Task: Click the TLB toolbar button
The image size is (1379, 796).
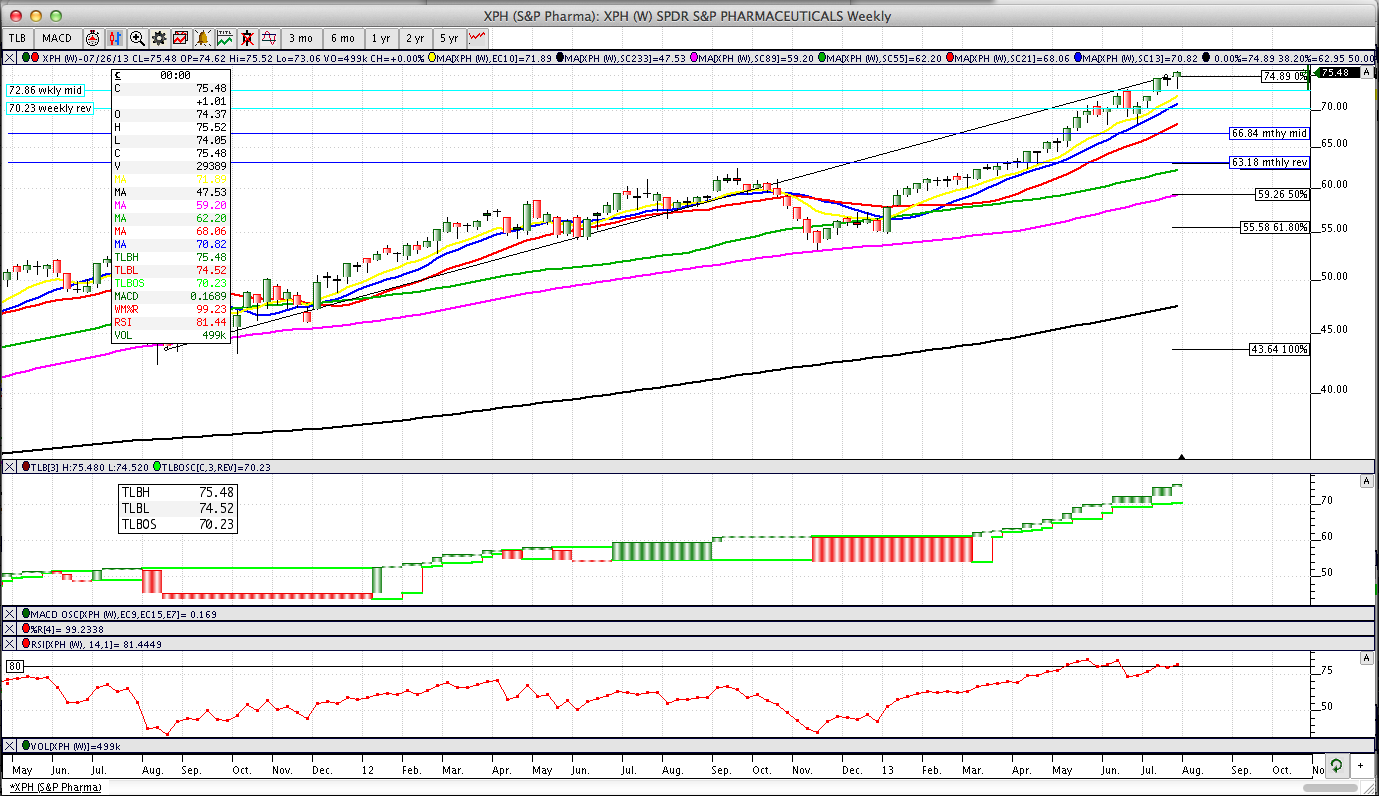Action: [17, 38]
